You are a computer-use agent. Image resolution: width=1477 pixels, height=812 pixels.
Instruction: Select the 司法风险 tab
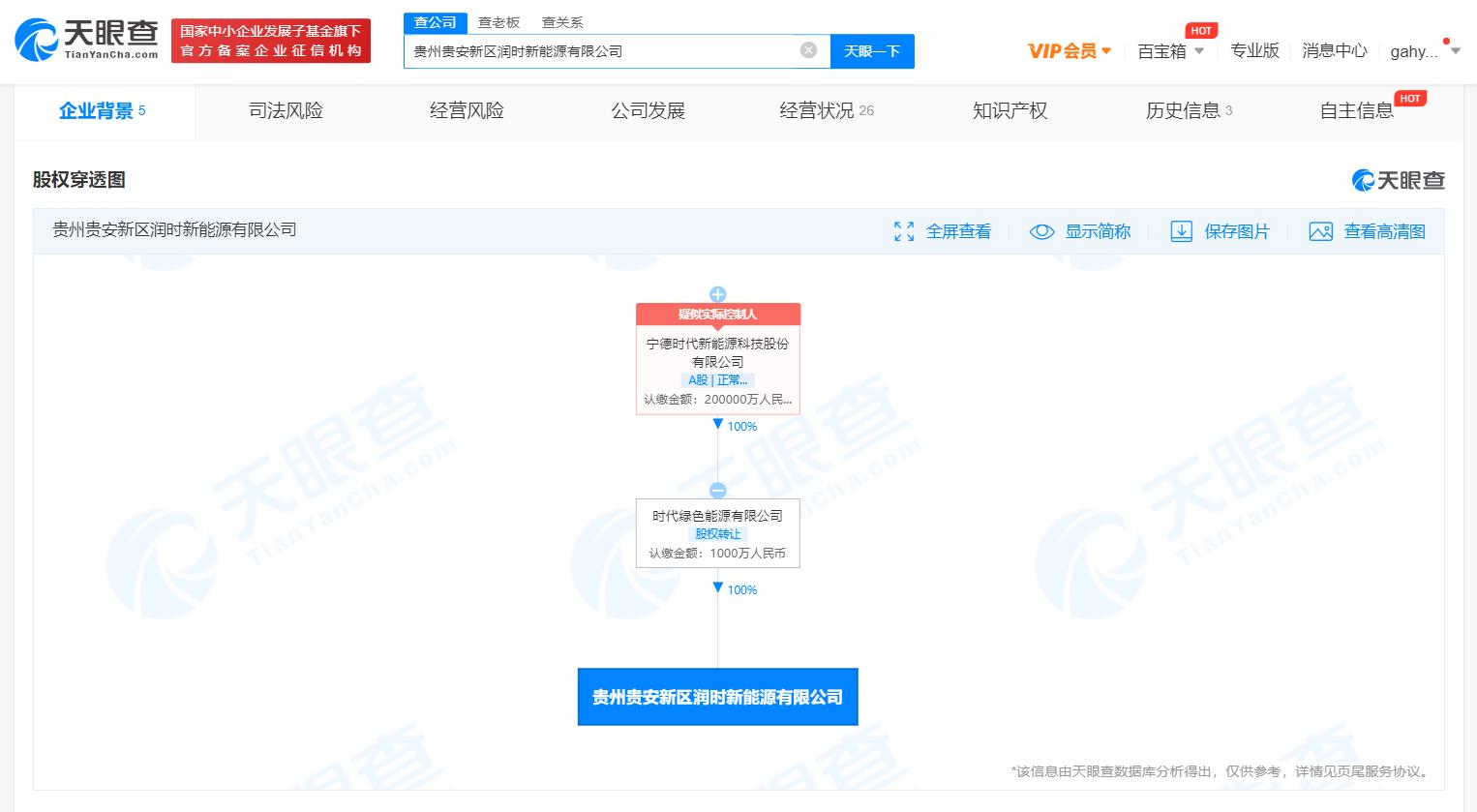[x=286, y=110]
